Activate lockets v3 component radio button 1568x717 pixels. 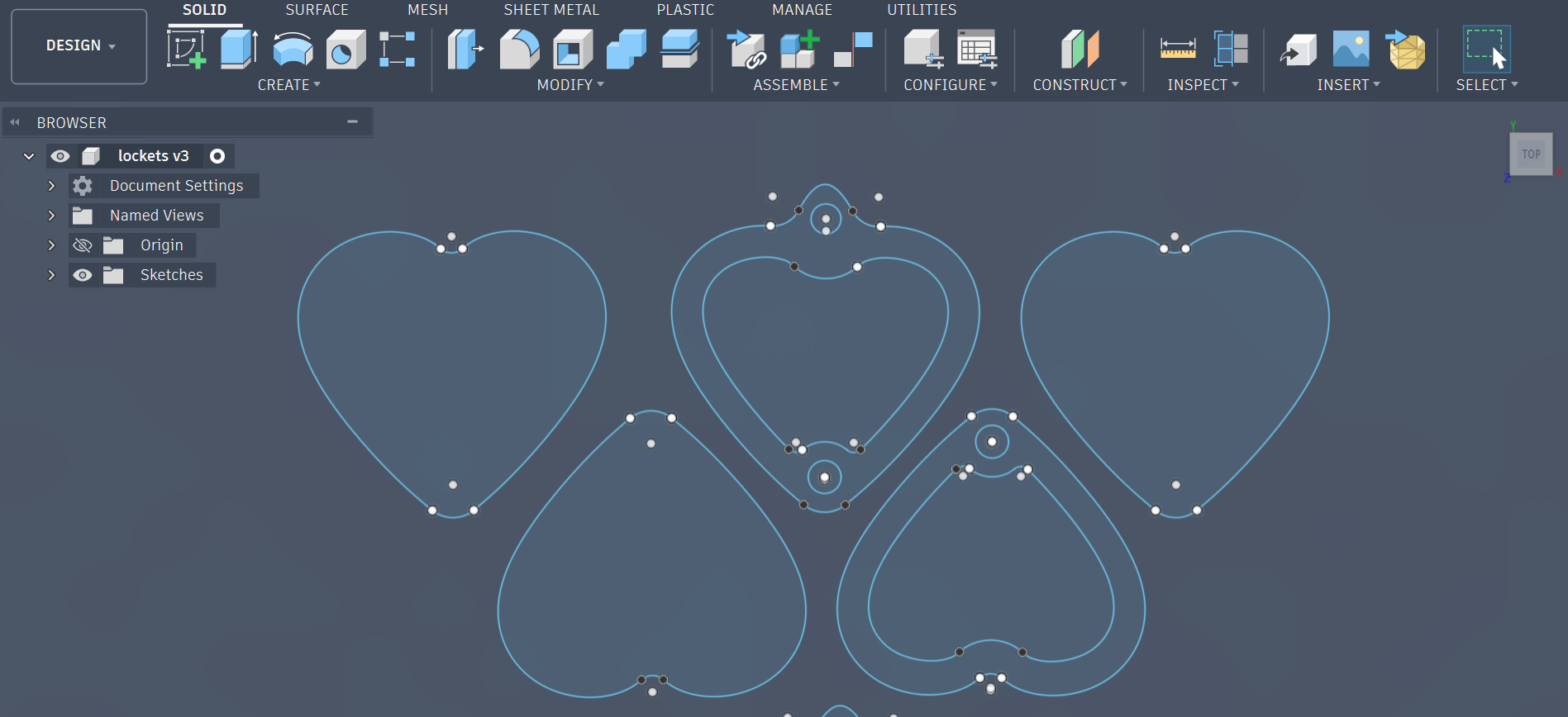(217, 156)
